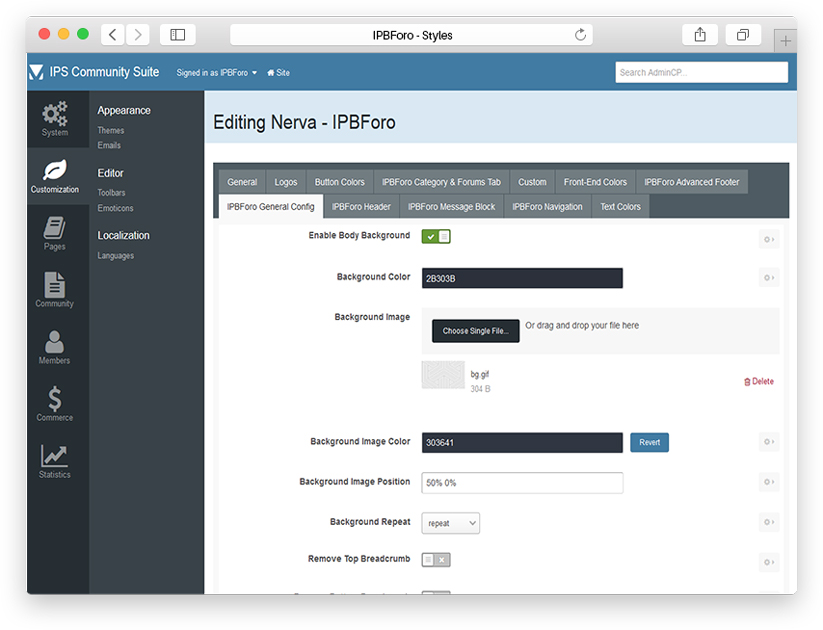Open gear options beside Background Color row
Image resolution: width=823 pixels, height=630 pixels.
coord(768,278)
